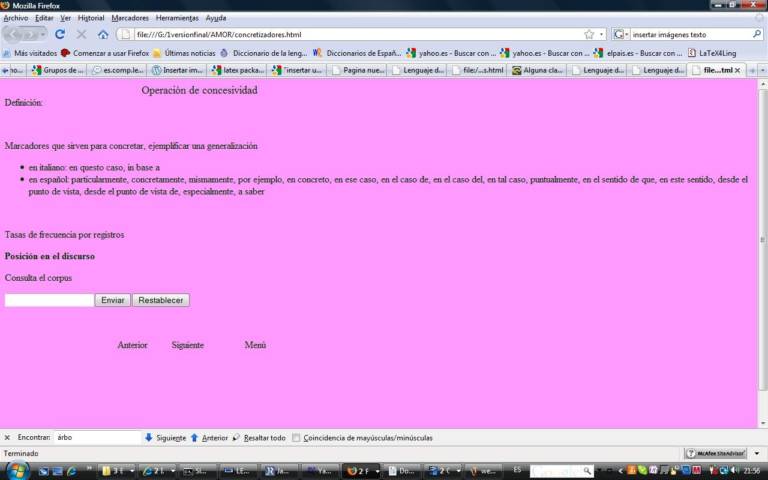Click the McAfee SiteAdvisor status icon
The height and width of the screenshot is (480, 768).
[724, 453]
